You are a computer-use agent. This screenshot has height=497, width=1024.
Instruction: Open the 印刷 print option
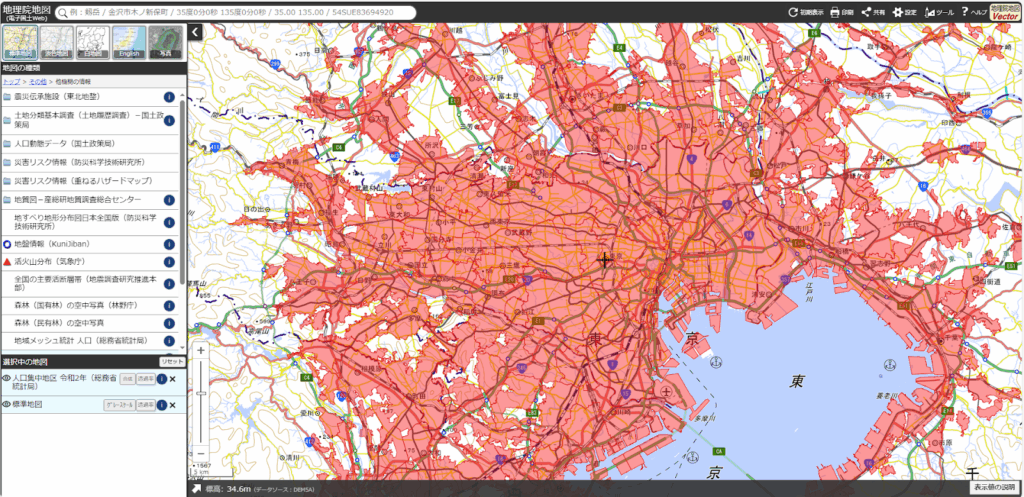coord(841,12)
